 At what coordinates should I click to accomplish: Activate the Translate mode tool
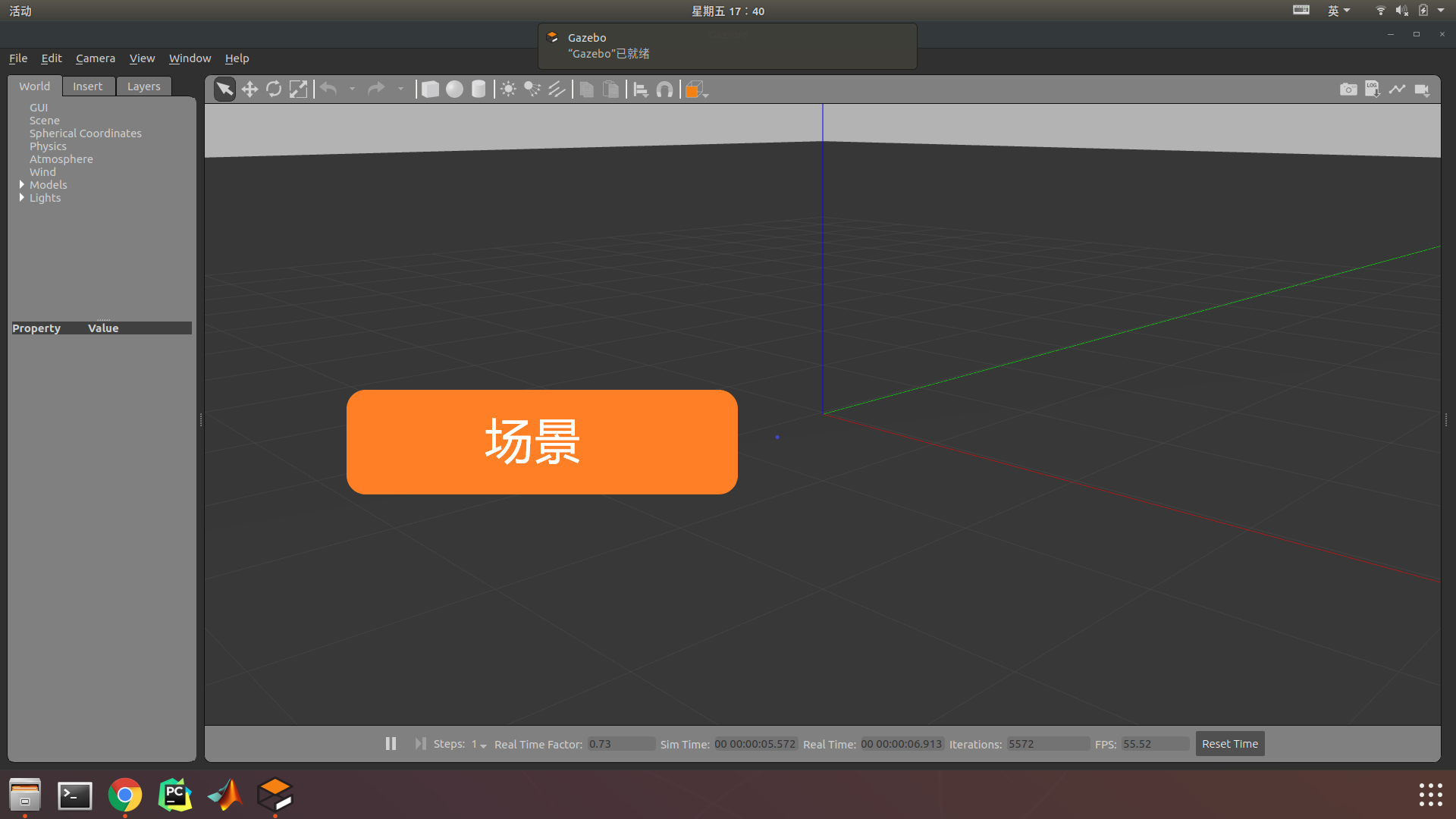point(249,89)
